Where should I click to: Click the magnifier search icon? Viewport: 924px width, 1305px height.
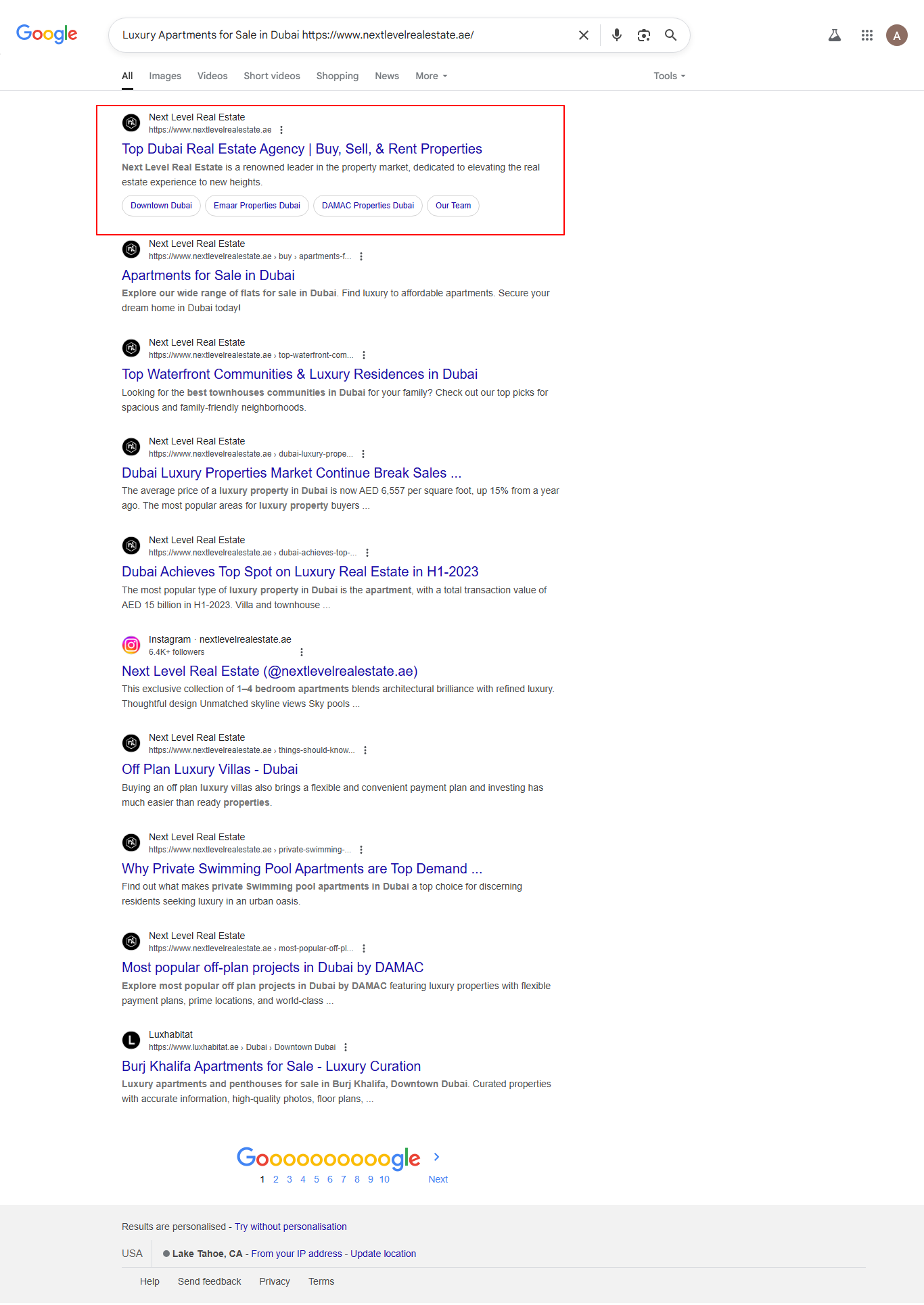(671, 35)
